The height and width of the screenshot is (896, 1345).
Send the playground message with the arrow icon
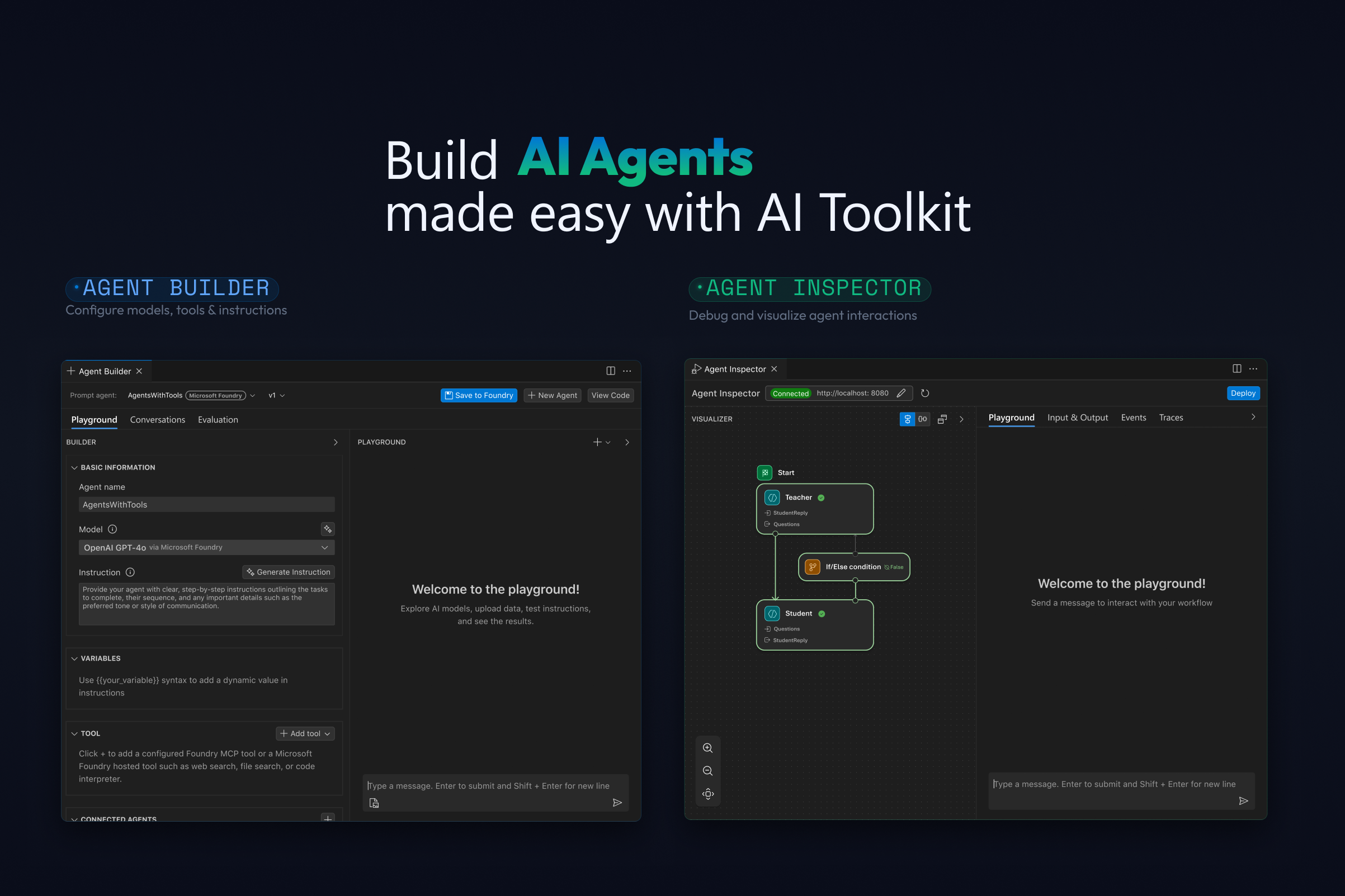[x=618, y=802]
